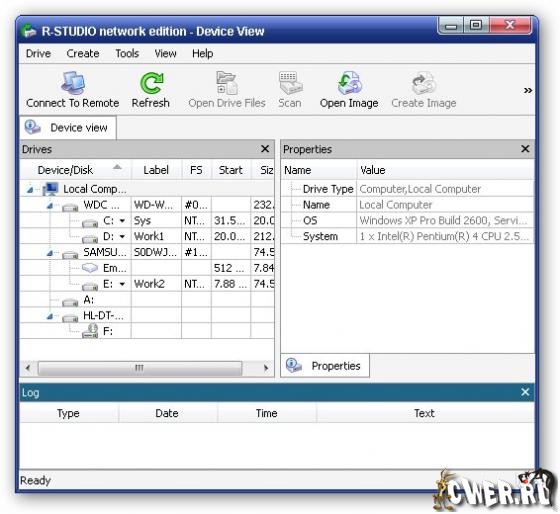
Task: Close the Log panel
Action: [525, 392]
